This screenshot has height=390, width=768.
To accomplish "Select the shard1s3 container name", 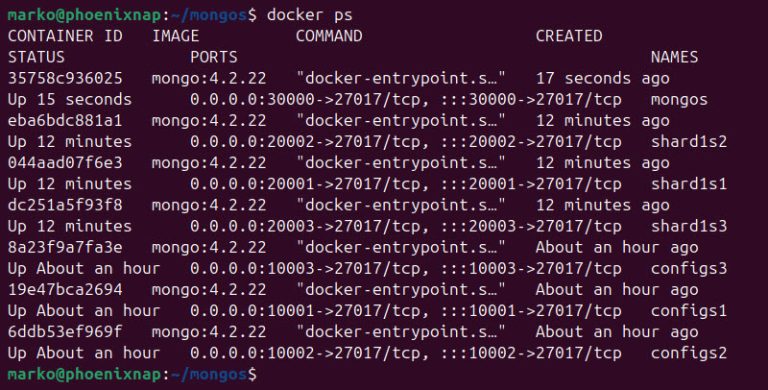I will (689, 226).
